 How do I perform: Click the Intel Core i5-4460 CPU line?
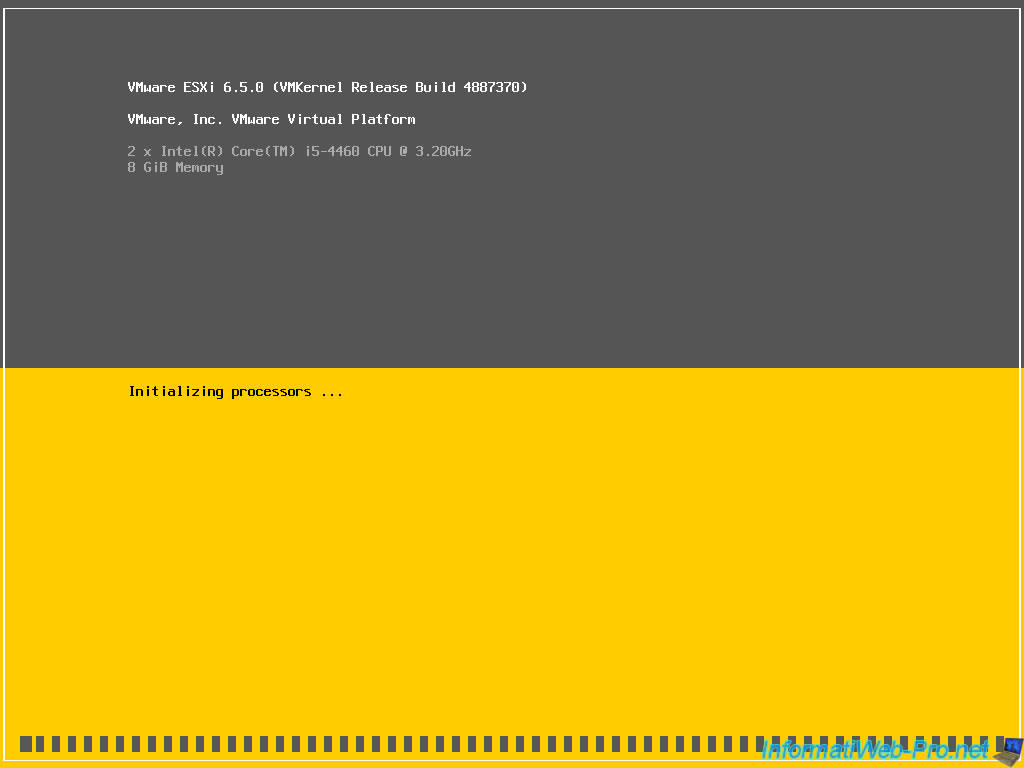(299, 151)
